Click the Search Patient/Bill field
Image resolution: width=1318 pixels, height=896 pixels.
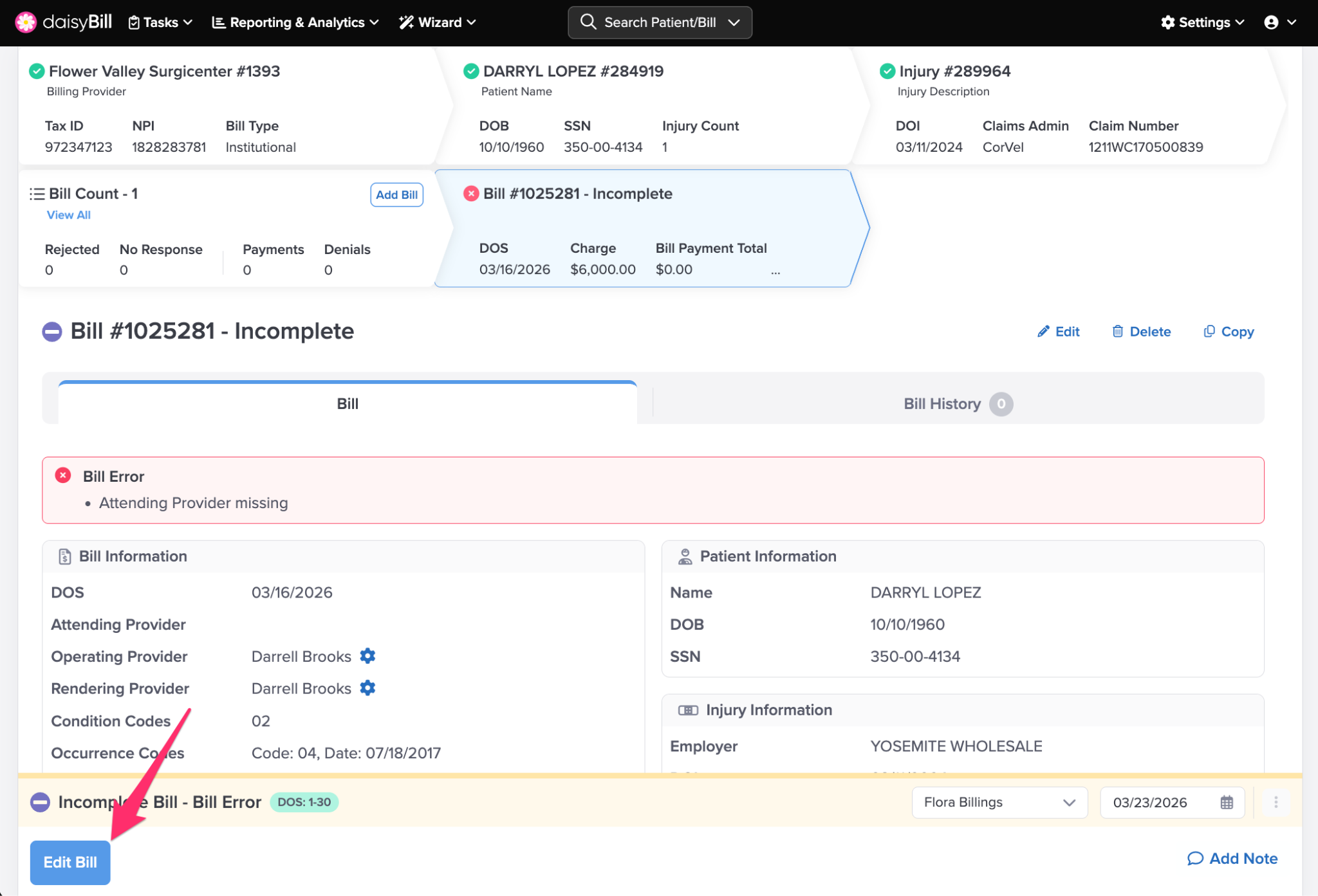pos(660,23)
